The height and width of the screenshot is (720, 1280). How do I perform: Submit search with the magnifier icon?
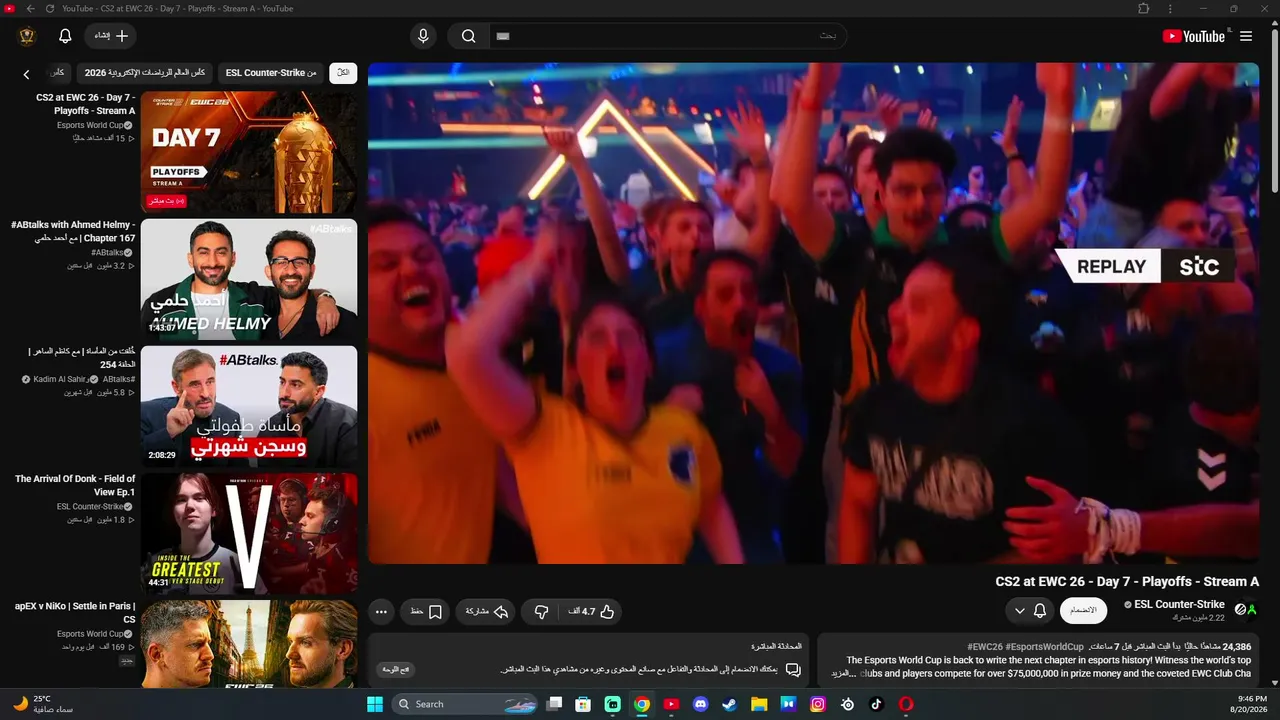468,36
